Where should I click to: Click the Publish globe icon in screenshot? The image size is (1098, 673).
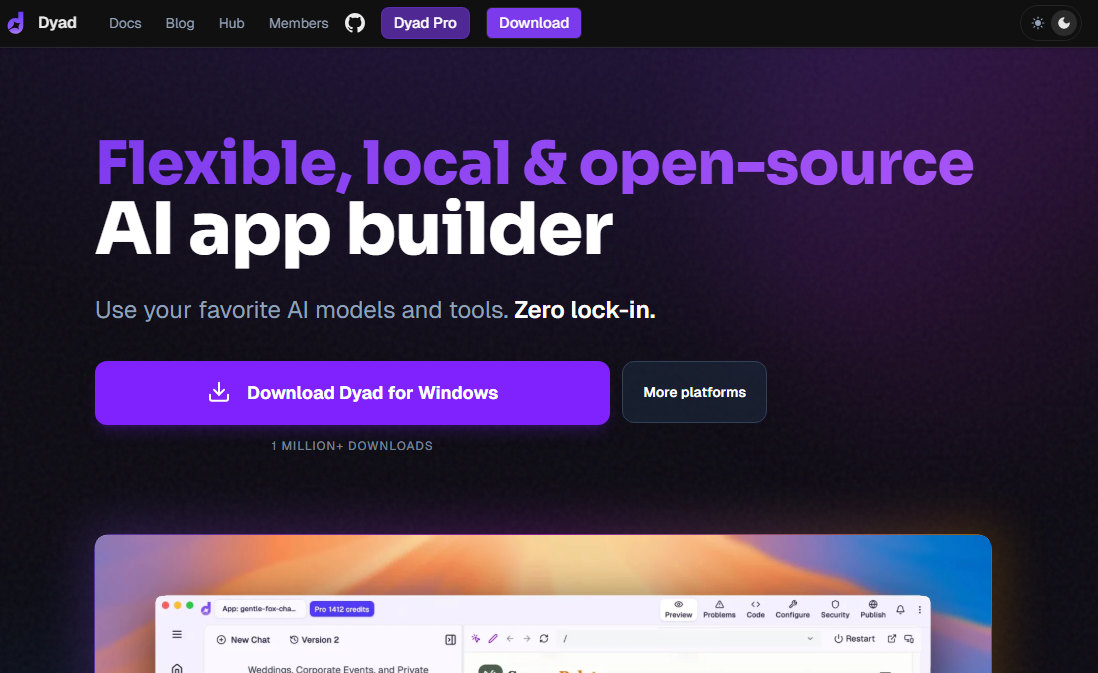(x=873, y=604)
